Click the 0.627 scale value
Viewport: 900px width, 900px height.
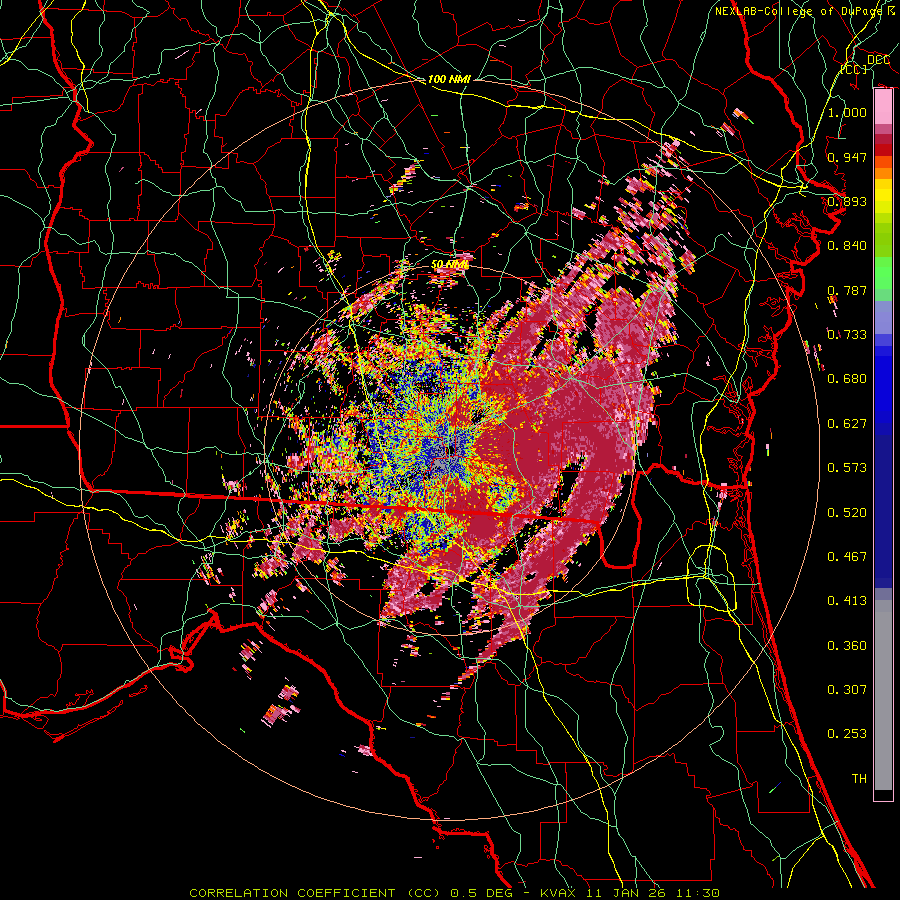coord(847,424)
